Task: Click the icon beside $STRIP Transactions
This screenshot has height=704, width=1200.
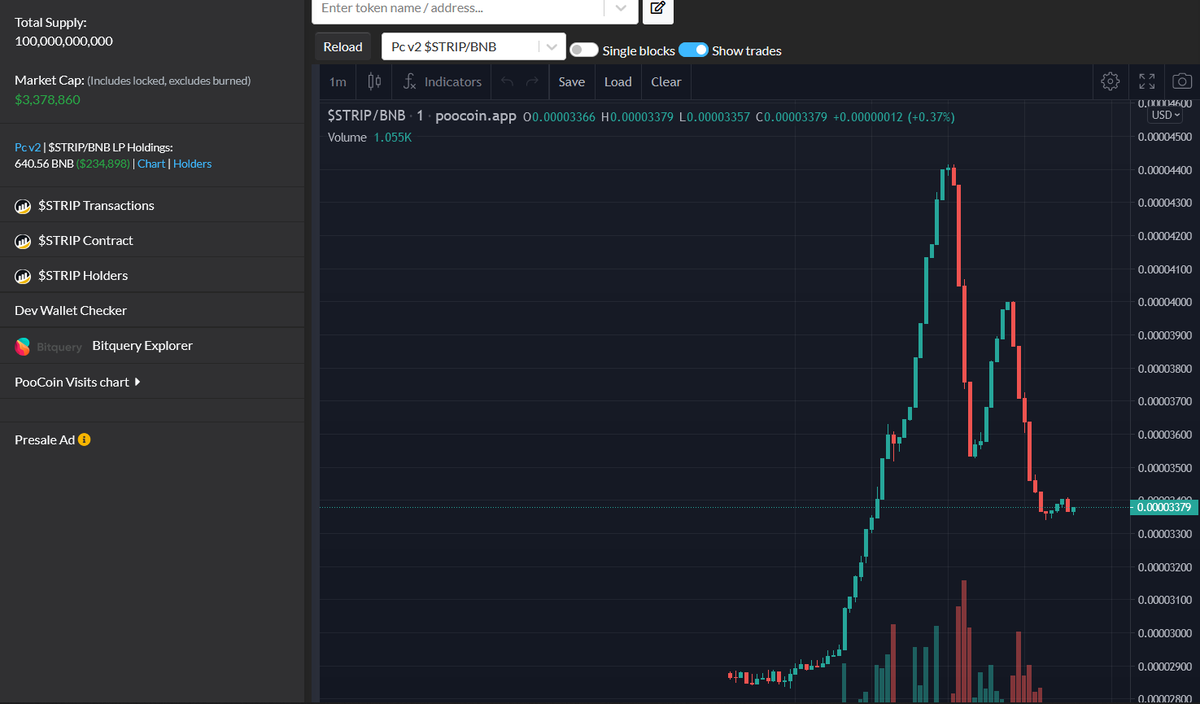Action: click(23, 206)
